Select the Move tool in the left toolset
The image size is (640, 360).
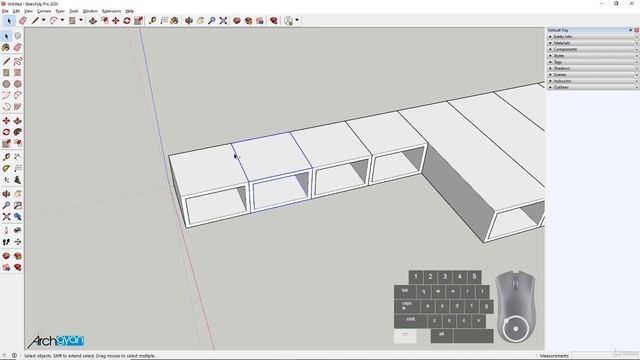pos(6,121)
